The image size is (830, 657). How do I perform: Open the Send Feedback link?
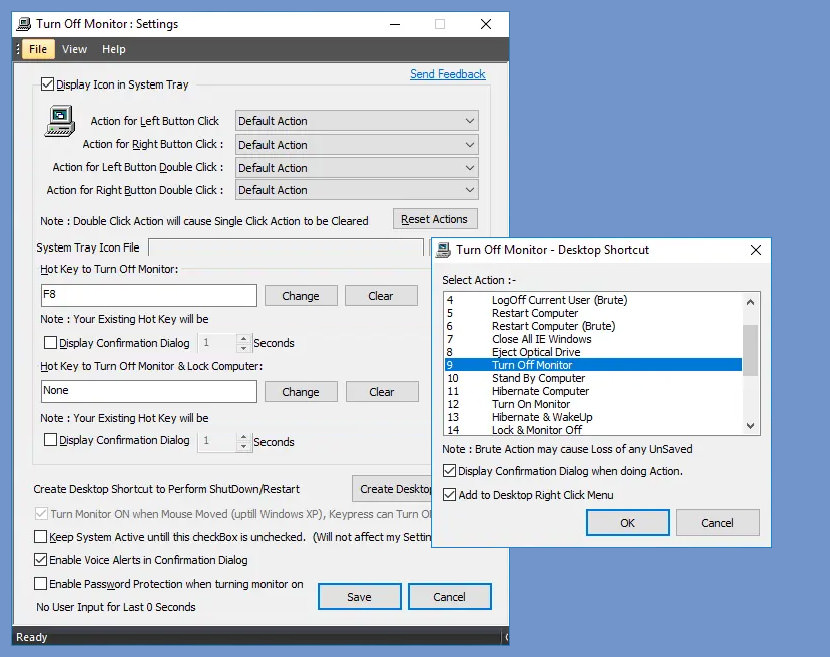click(447, 74)
